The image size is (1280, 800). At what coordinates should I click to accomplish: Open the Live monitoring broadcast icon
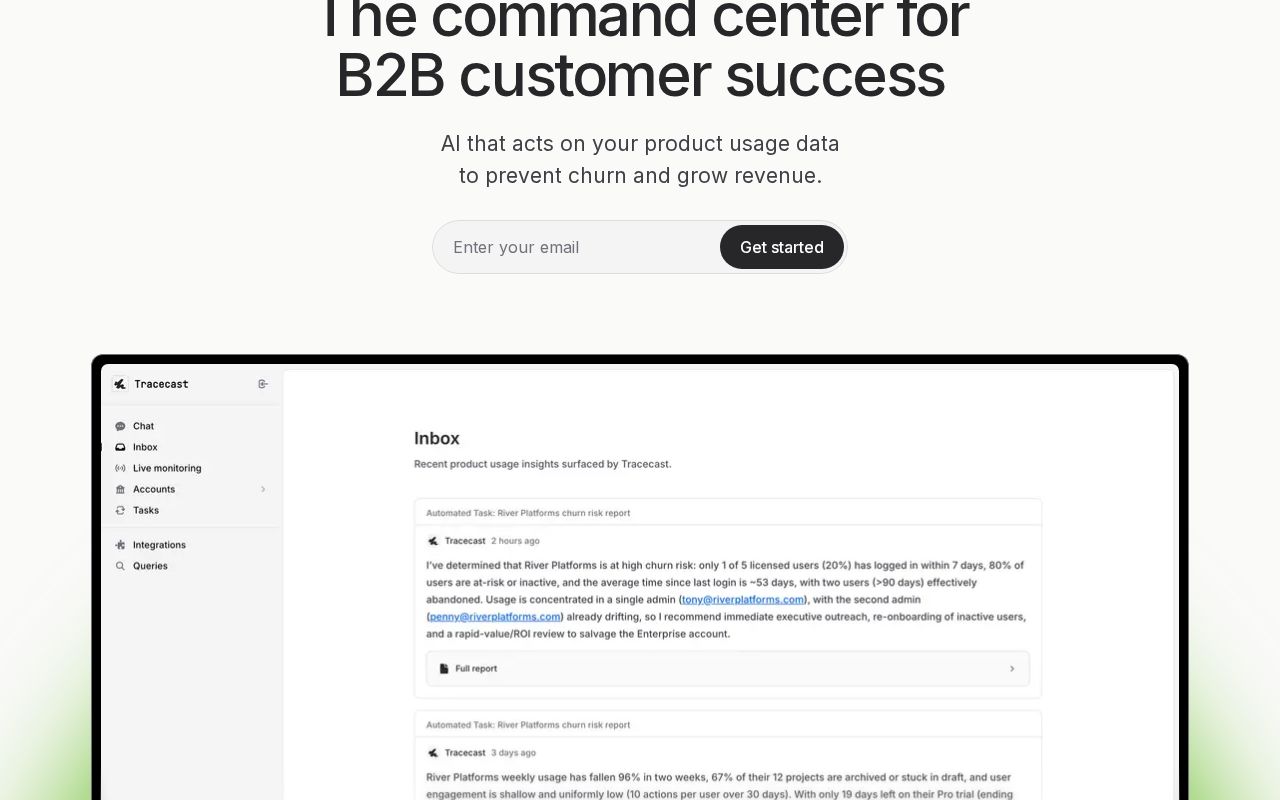(x=120, y=468)
